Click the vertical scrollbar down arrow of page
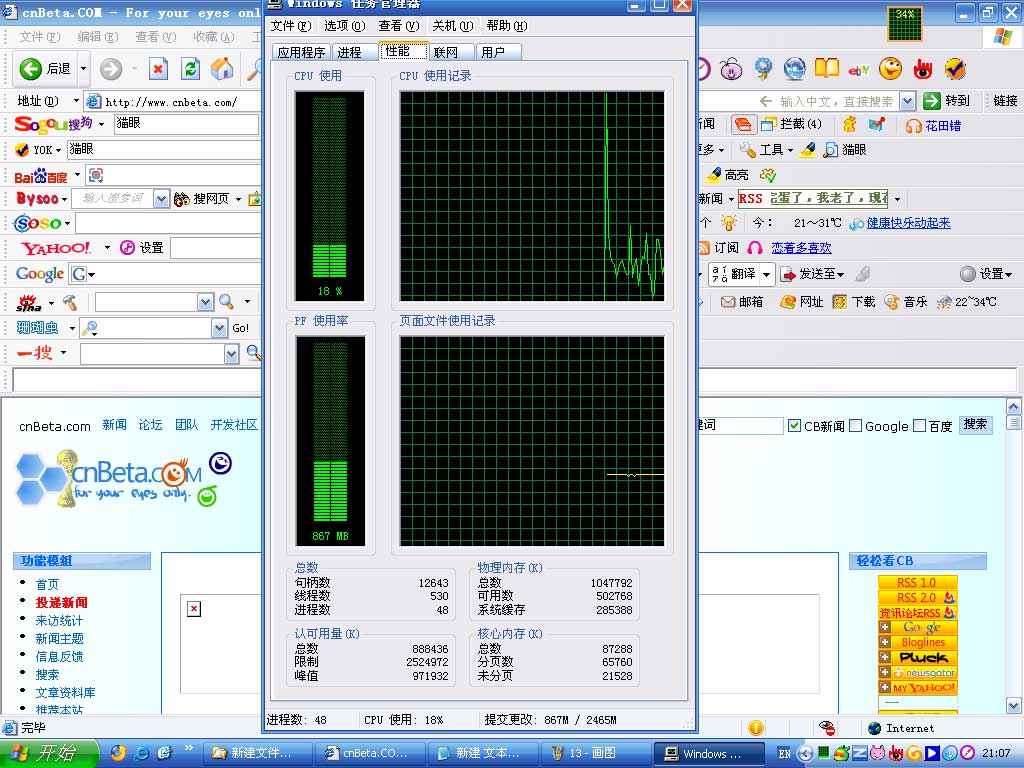The height and width of the screenshot is (768, 1024). coord(1013,705)
